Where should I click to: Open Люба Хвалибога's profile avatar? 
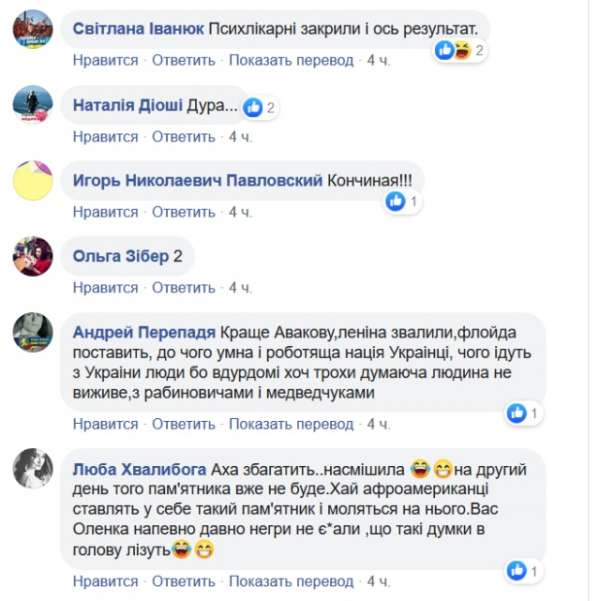32,468
